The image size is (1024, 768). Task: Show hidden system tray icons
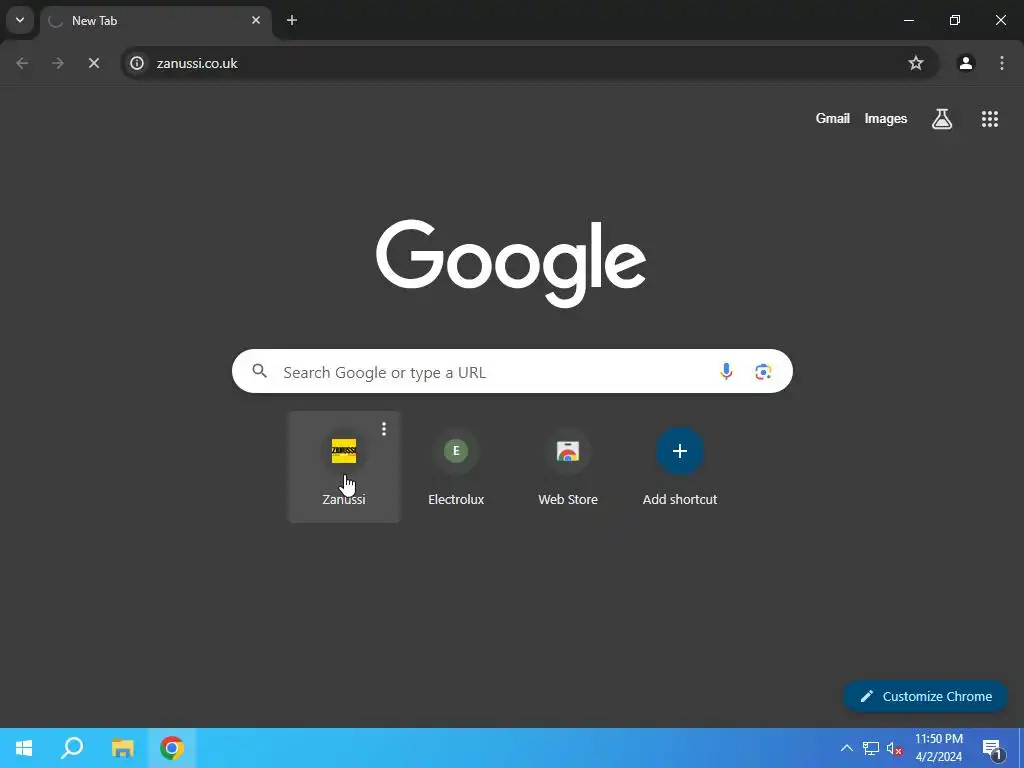[x=846, y=748]
